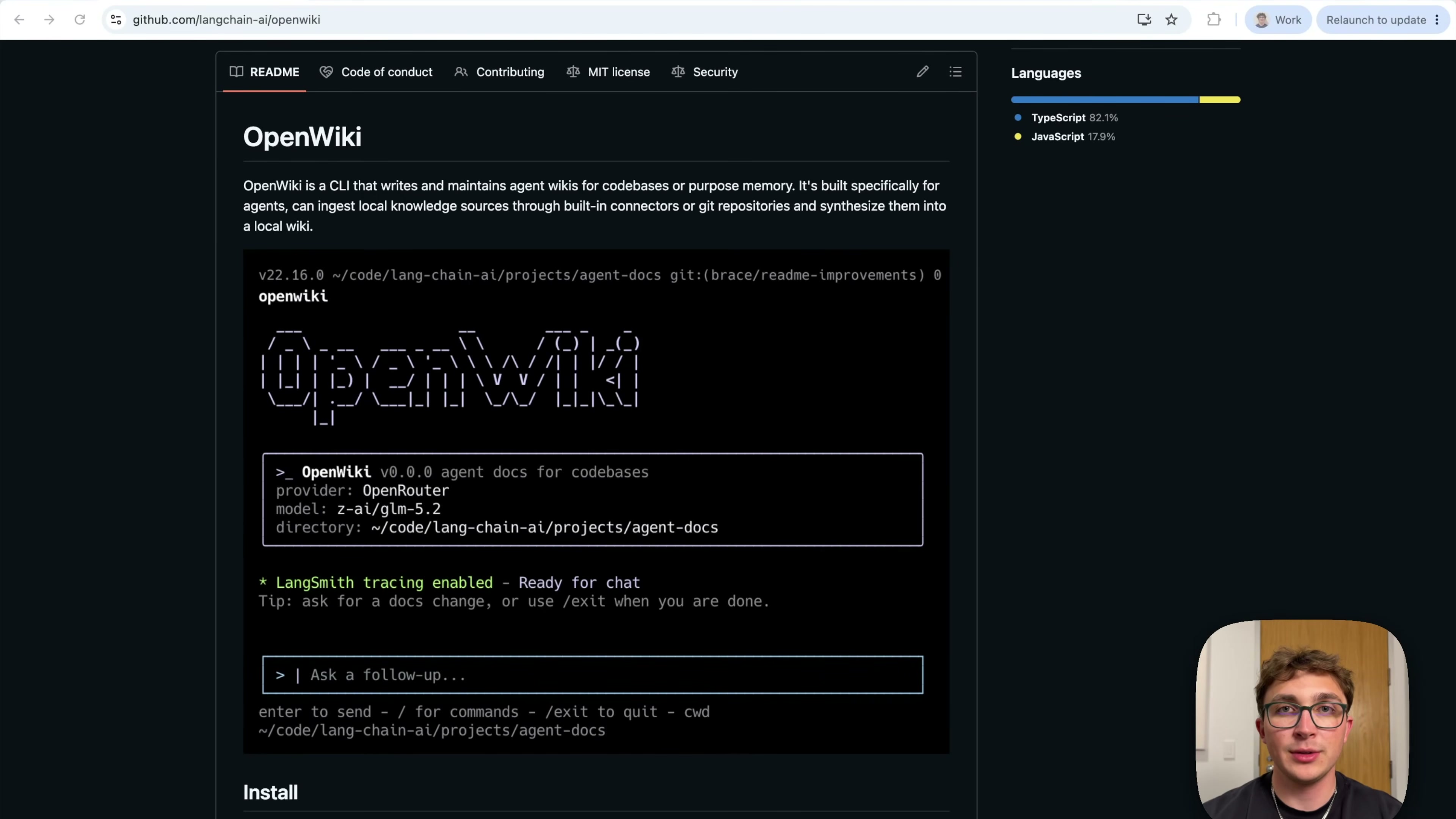The image size is (1456, 819).
Task: Click the presenter webcam video overlay
Action: [x=1302, y=719]
